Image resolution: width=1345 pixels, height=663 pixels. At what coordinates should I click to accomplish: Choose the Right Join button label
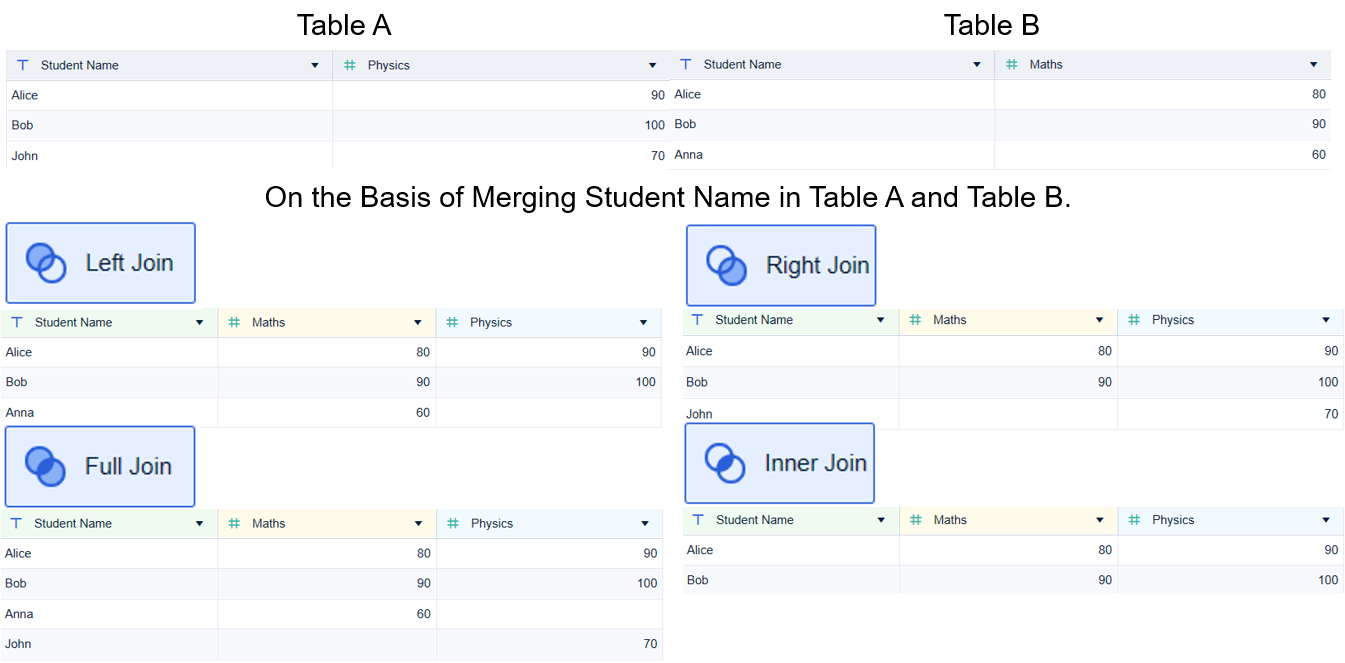coord(817,266)
